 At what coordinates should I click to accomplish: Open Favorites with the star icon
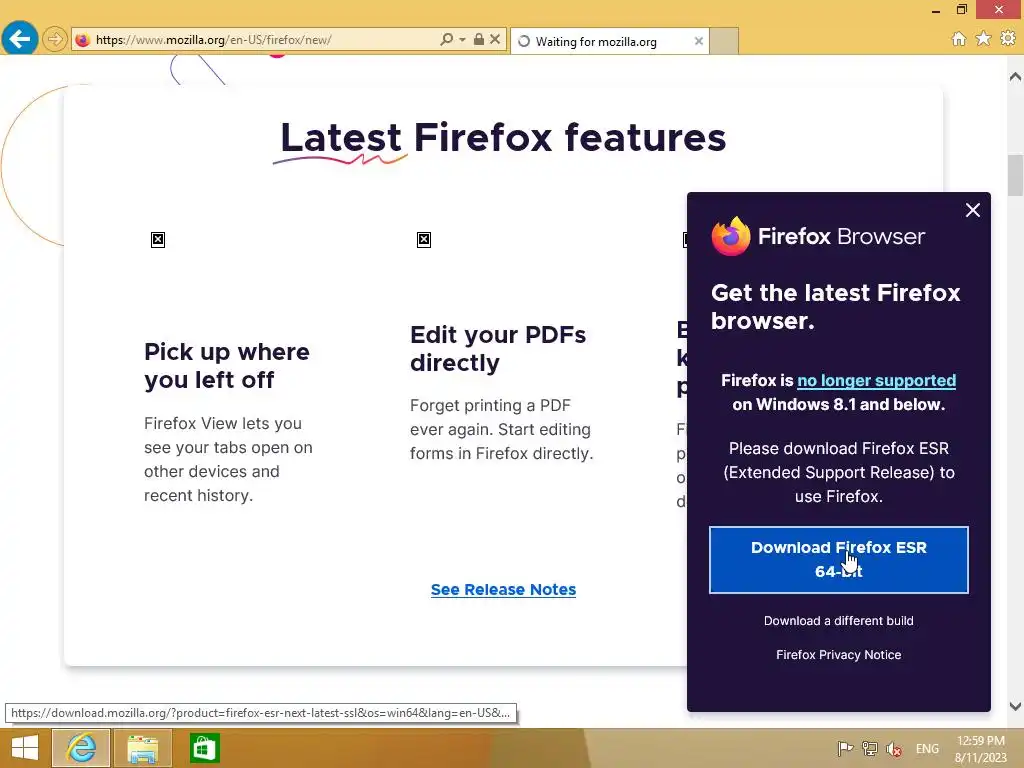point(983,39)
